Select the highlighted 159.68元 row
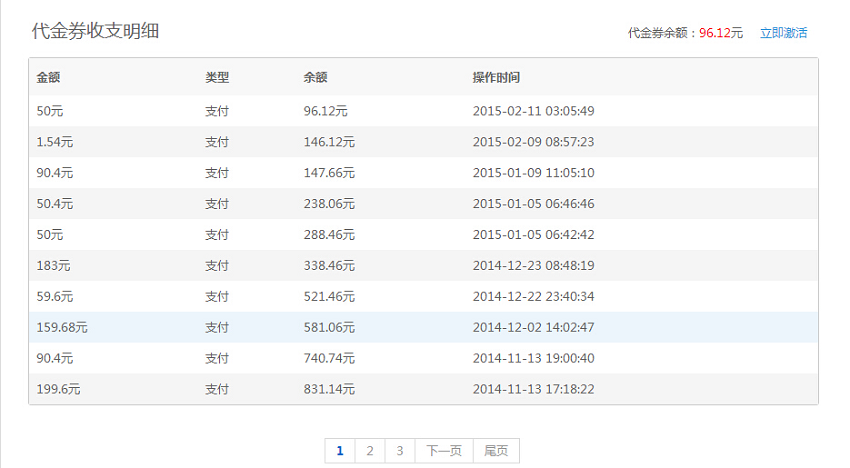The width and height of the screenshot is (850, 468). click(423, 328)
